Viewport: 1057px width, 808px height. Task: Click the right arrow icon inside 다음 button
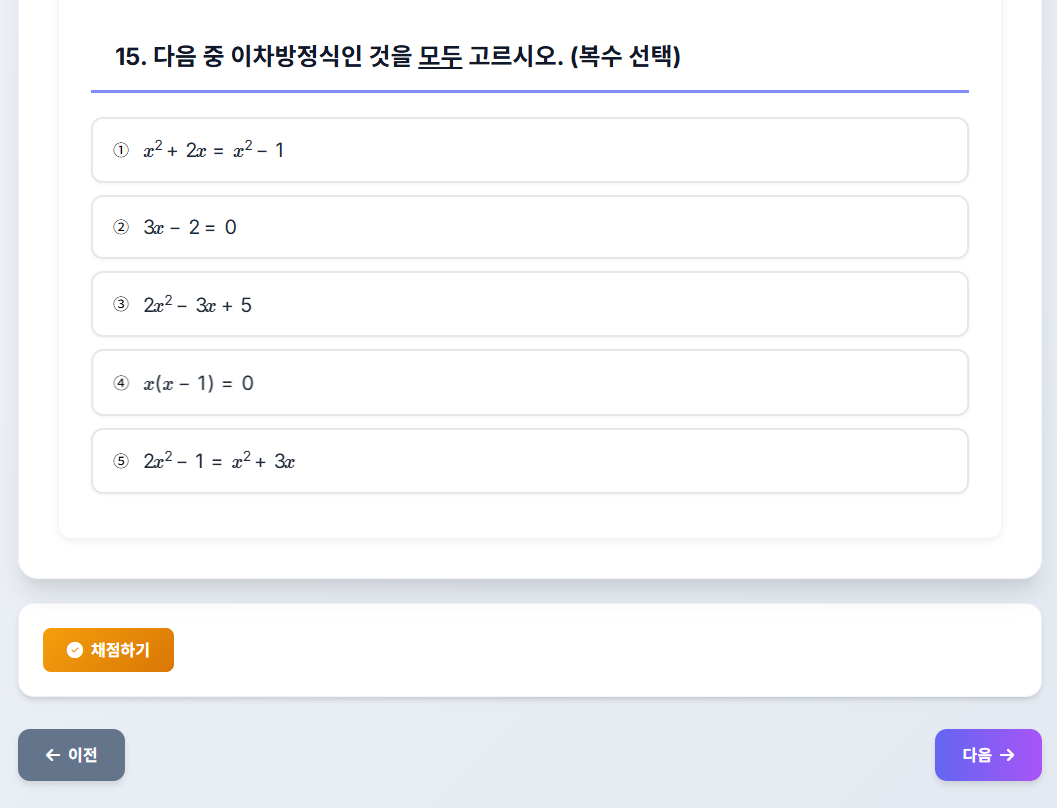1008,755
